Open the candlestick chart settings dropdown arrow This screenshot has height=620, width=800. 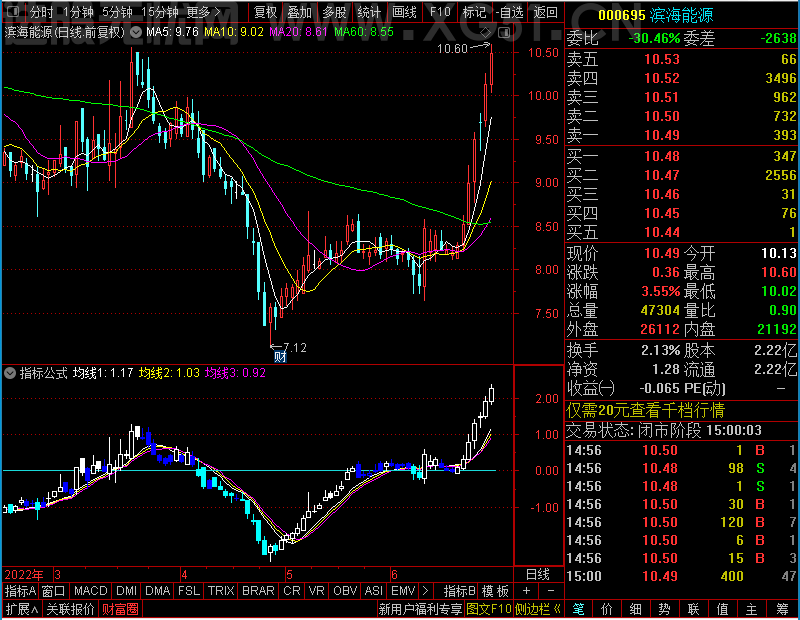pos(136,32)
